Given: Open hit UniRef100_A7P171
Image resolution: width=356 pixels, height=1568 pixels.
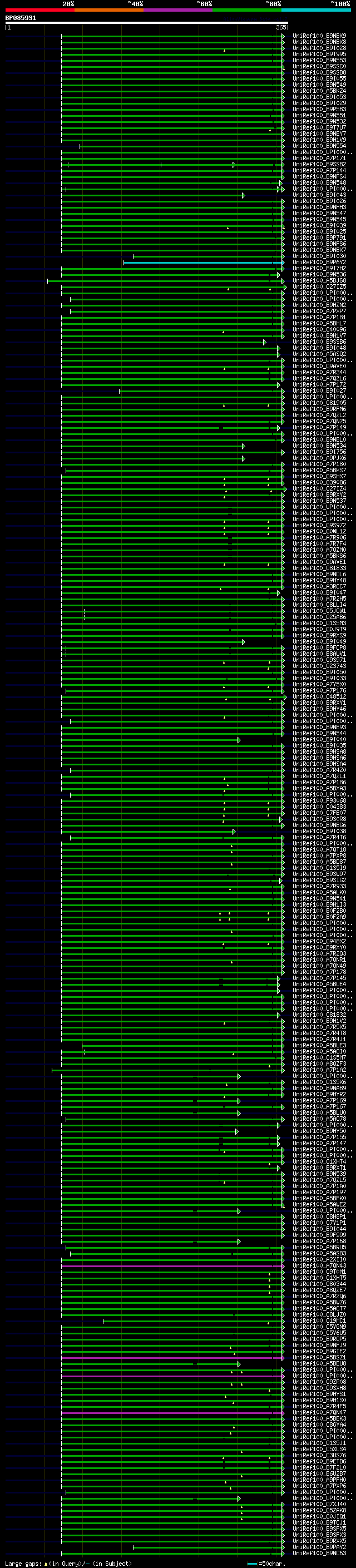Looking at the screenshot, I should (319, 159).
